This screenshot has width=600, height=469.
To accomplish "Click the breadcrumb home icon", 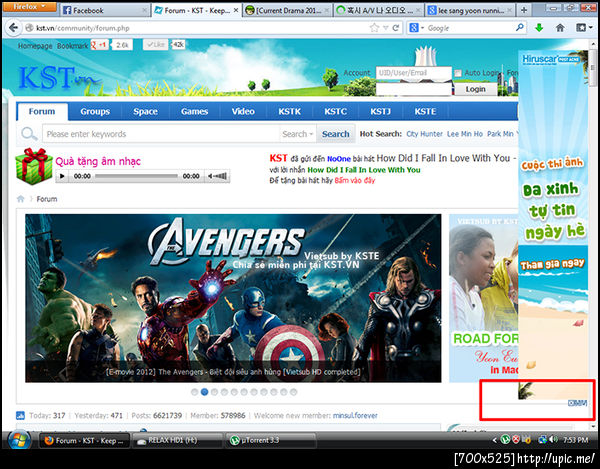I will pos(21,199).
